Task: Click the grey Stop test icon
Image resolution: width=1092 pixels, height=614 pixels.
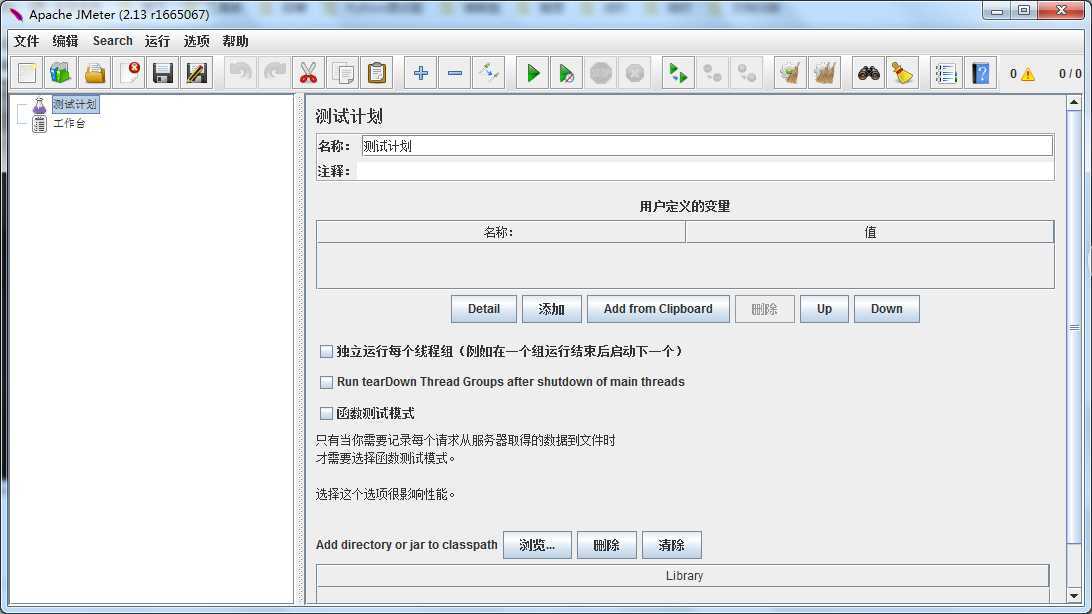Action: pos(601,72)
